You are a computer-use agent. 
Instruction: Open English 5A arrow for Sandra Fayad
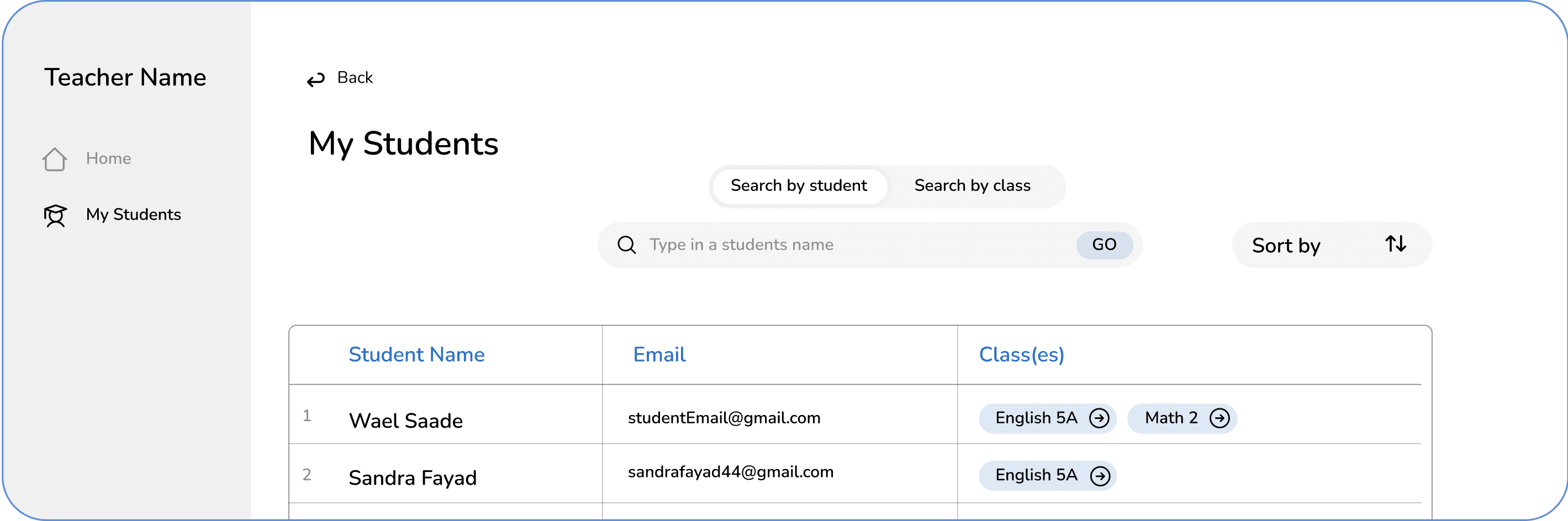(1100, 476)
